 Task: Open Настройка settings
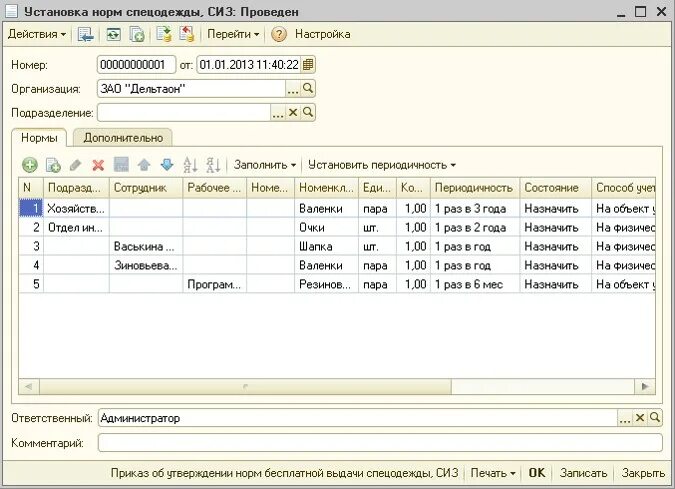click(322, 34)
